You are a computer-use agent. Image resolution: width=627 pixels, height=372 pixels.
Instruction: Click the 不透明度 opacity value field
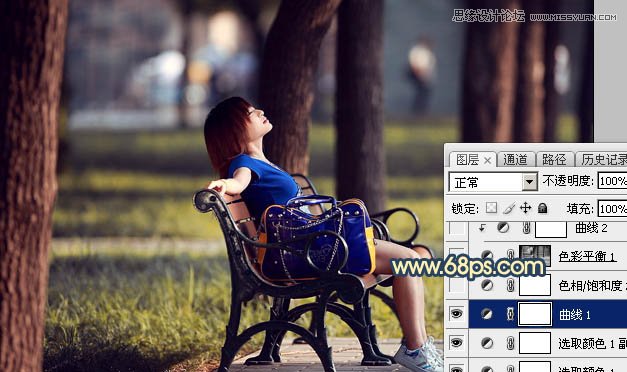612,181
